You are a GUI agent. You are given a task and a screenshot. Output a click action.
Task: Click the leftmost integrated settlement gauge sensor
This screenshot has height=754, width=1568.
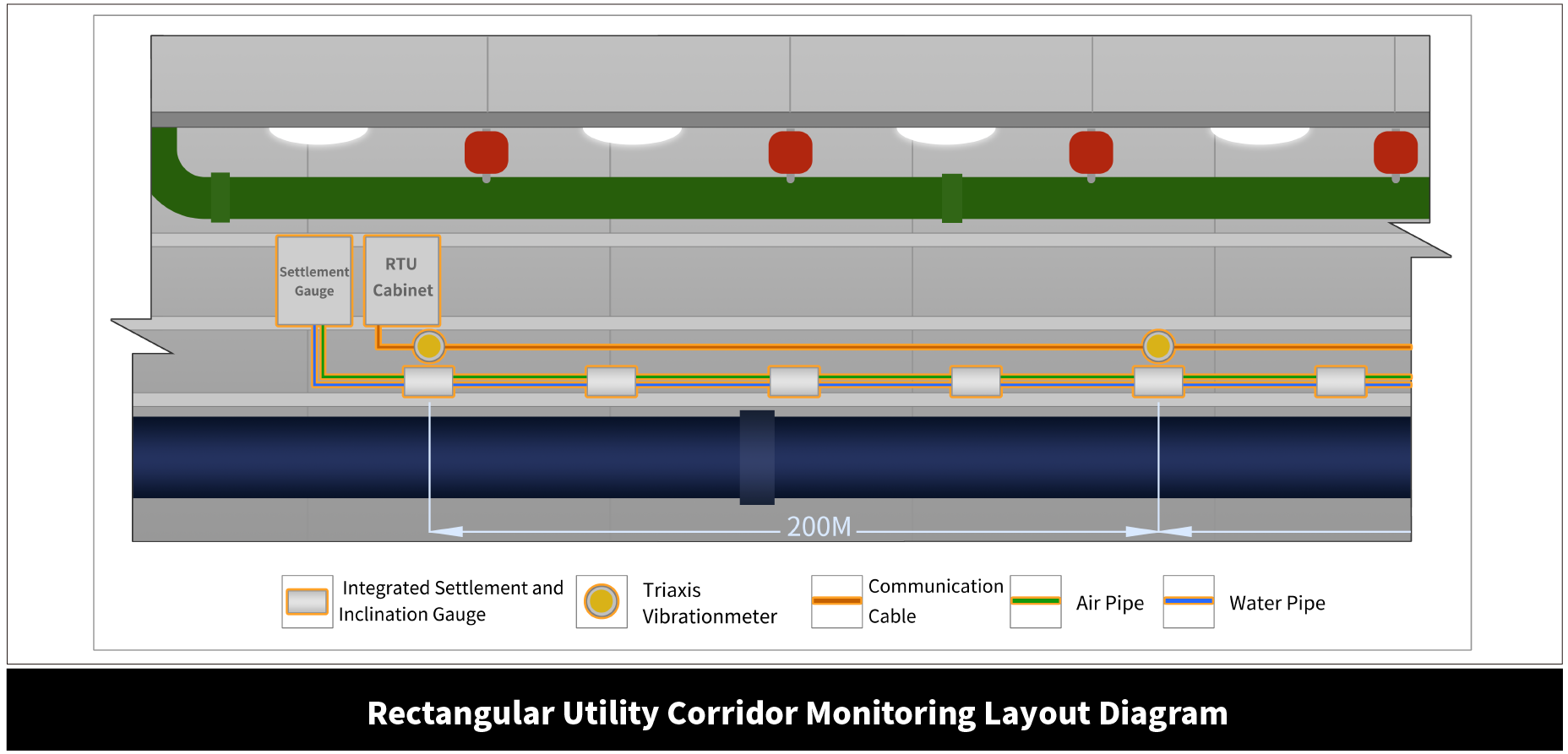point(429,382)
